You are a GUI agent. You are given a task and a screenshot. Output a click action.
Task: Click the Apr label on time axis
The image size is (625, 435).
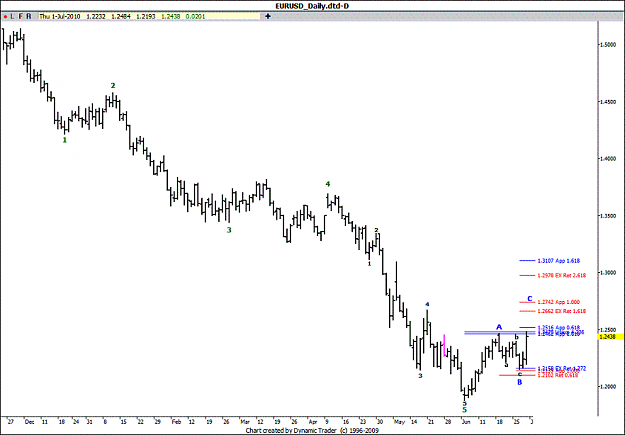click(x=313, y=421)
